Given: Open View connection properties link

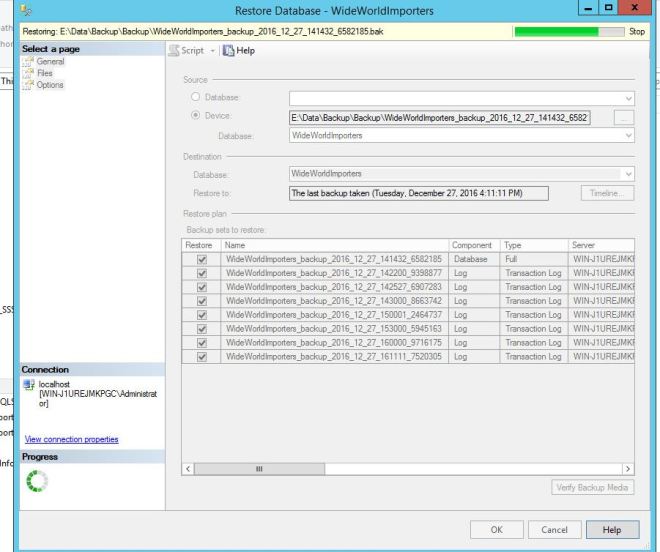Looking at the screenshot, I should pyautogui.click(x=72, y=439).
